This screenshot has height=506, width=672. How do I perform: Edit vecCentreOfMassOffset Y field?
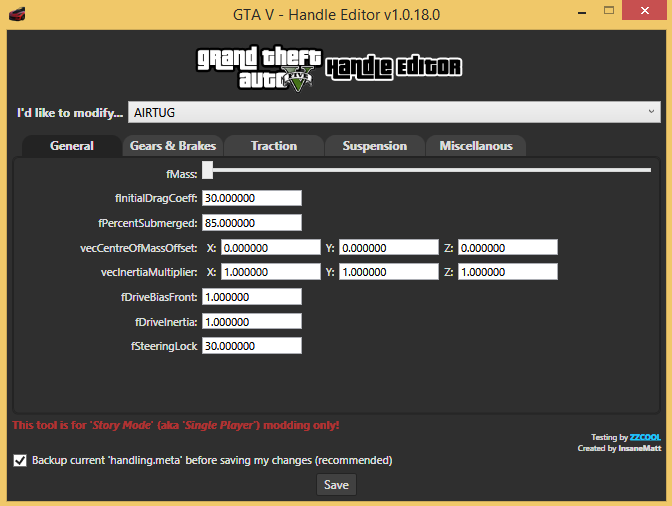389,248
